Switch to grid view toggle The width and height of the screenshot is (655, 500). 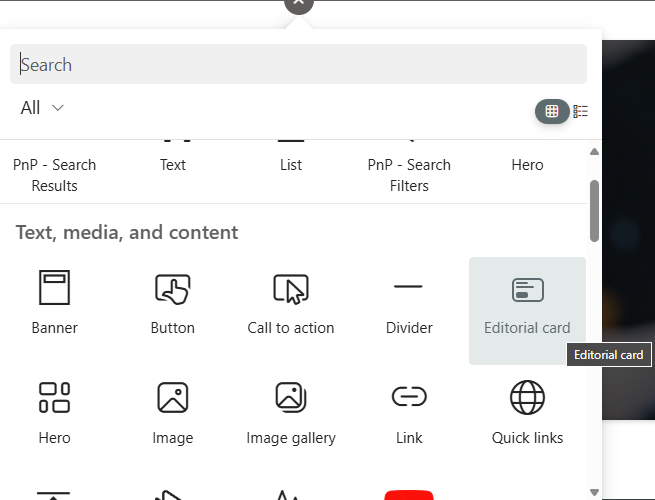point(552,111)
